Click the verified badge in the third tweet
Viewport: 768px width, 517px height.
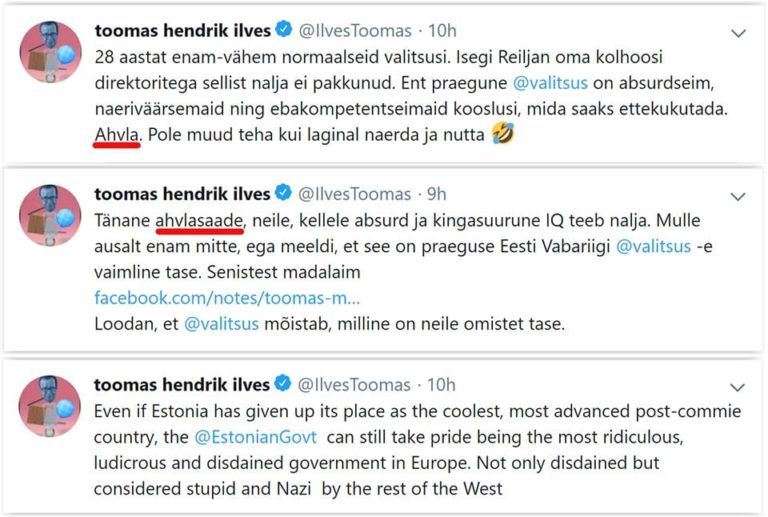click(282, 385)
